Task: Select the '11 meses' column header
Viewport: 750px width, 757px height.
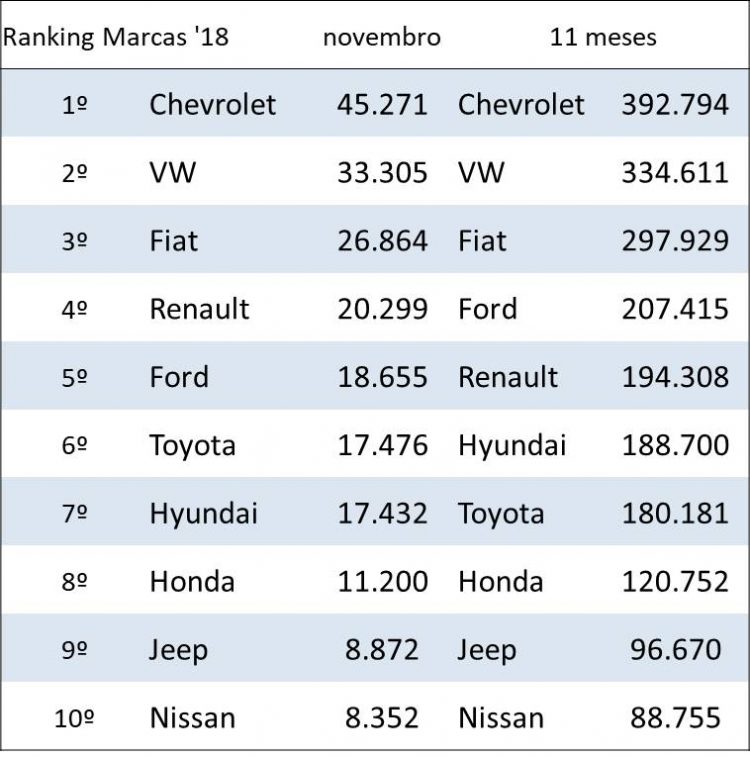Action: click(x=602, y=38)
